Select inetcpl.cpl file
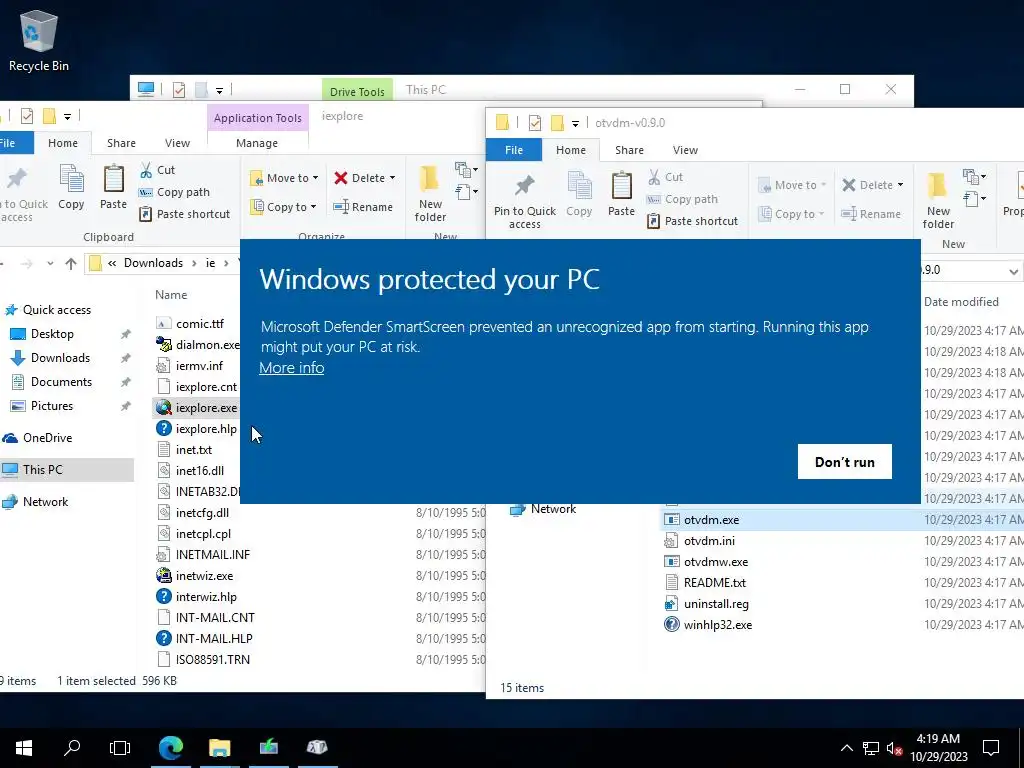The height and width of the screenshot is (768, 1024). pos(203,534)
